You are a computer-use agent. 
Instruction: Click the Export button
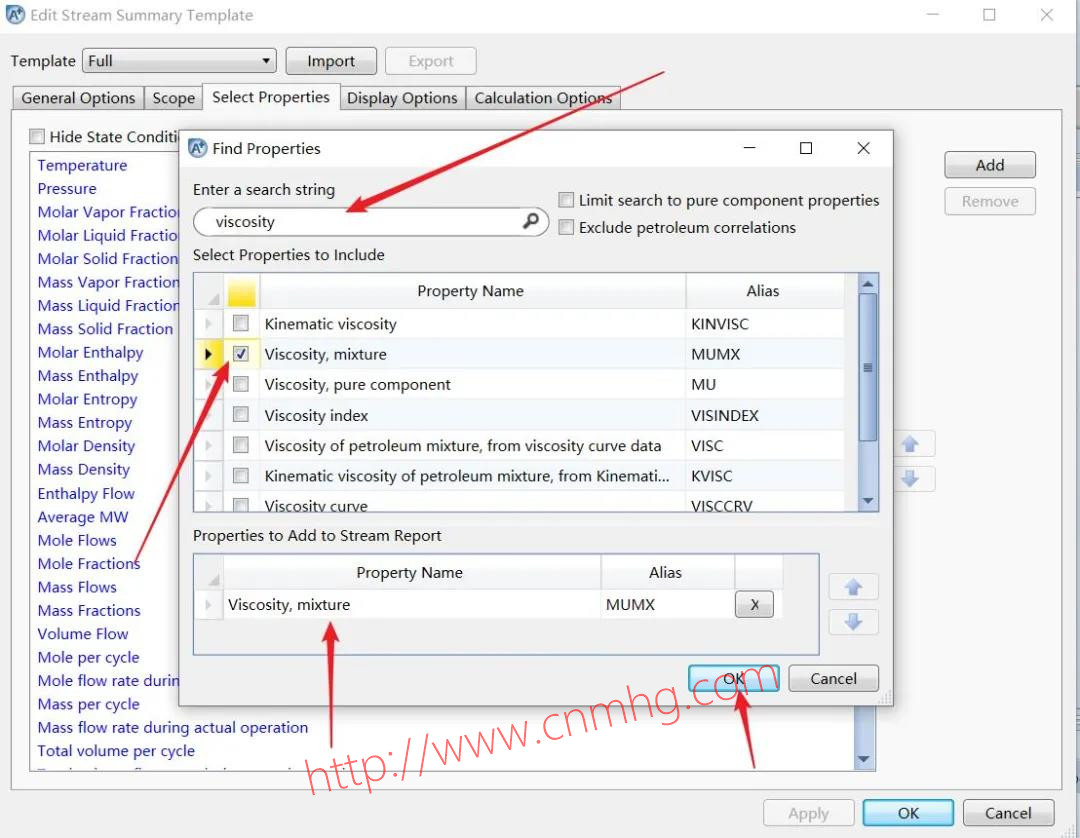pos(430,61)
